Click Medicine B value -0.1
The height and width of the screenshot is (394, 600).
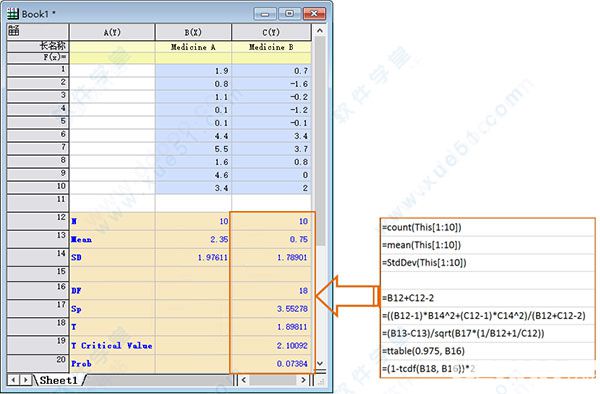click(271, 123)
